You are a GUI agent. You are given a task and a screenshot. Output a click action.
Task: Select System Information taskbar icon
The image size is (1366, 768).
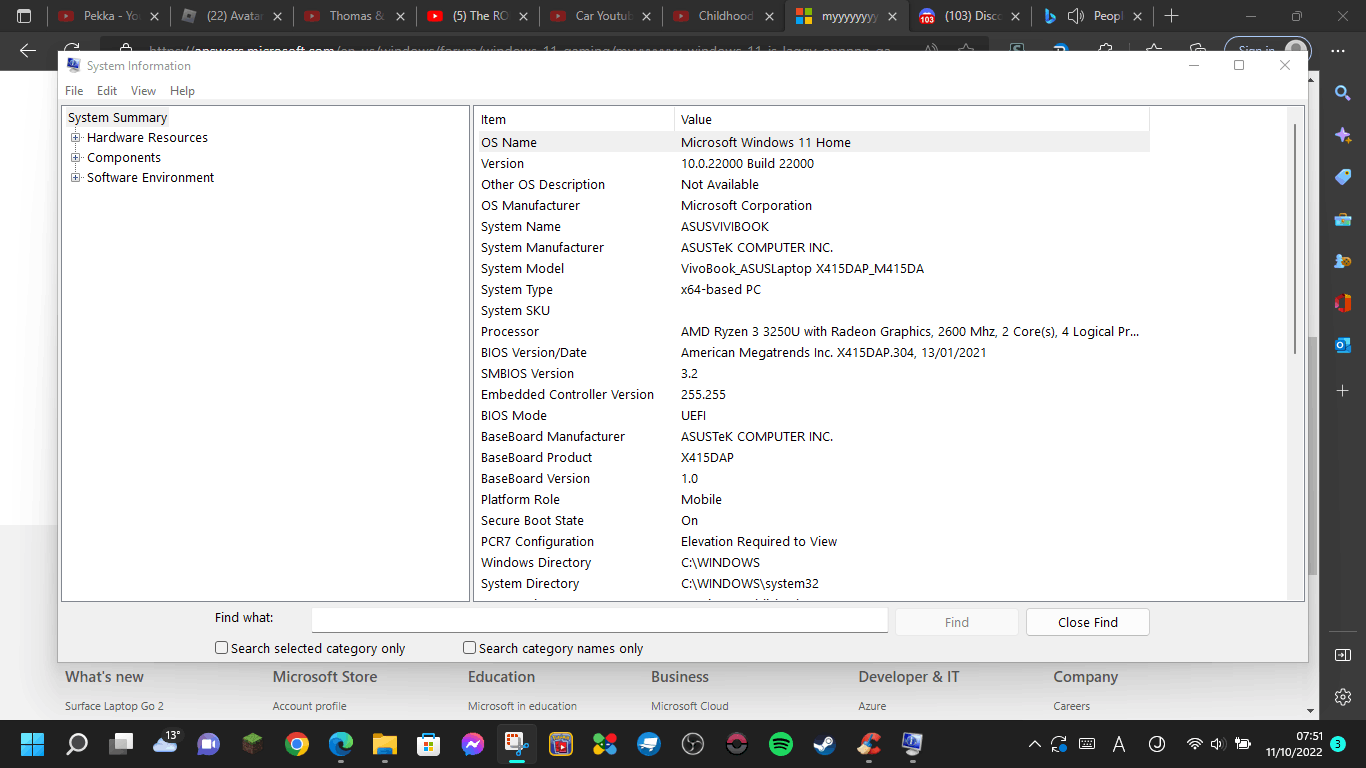pos(913,744)
